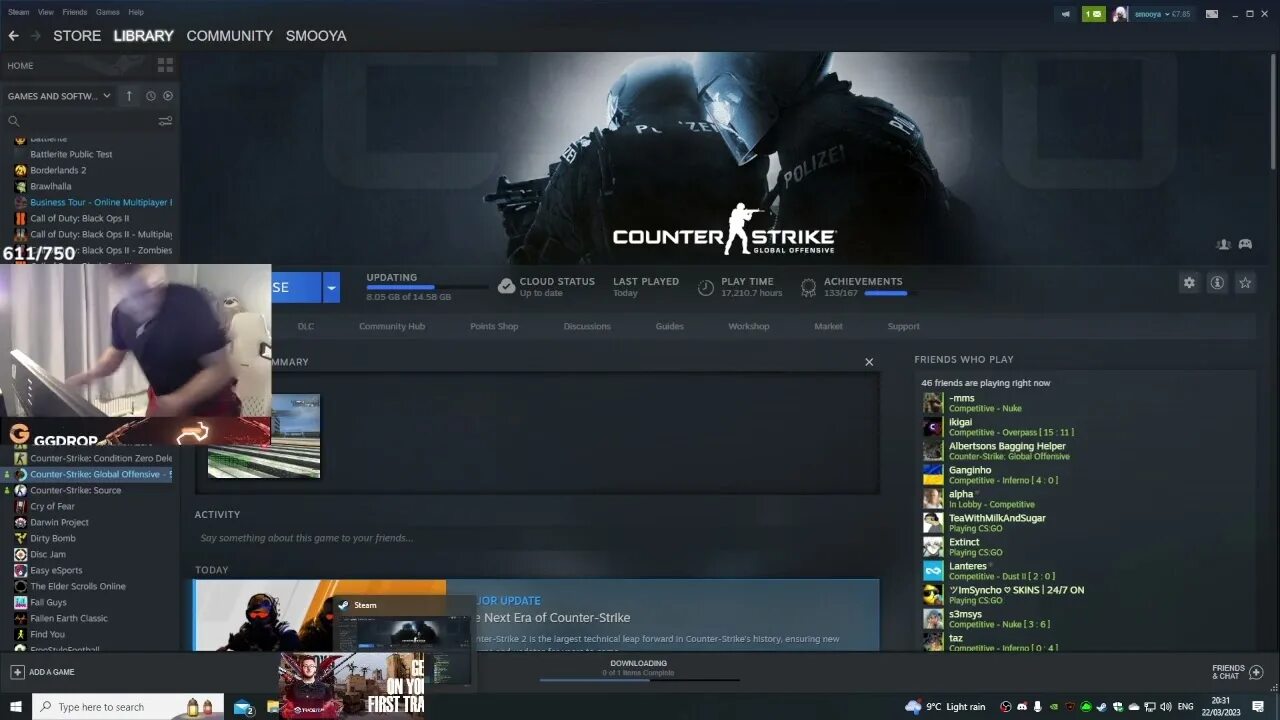Open friends icon on game banner

pyautogui.click(x=1223, y=244)
